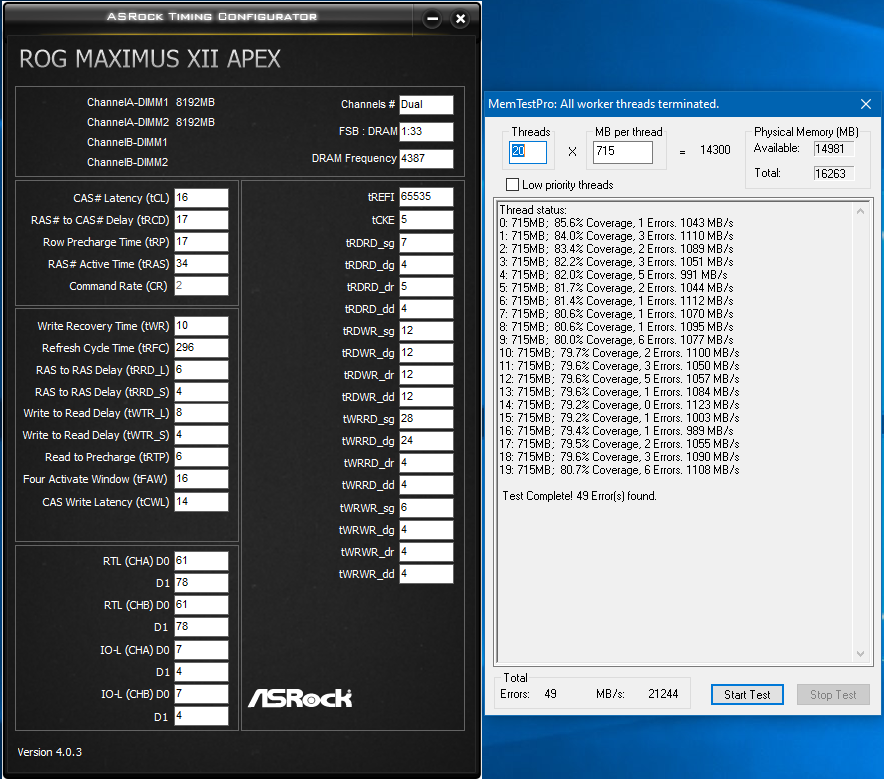Click the tWRWR_dd value field
This screenshot has width=884, height=779.
tap(426, 574)
